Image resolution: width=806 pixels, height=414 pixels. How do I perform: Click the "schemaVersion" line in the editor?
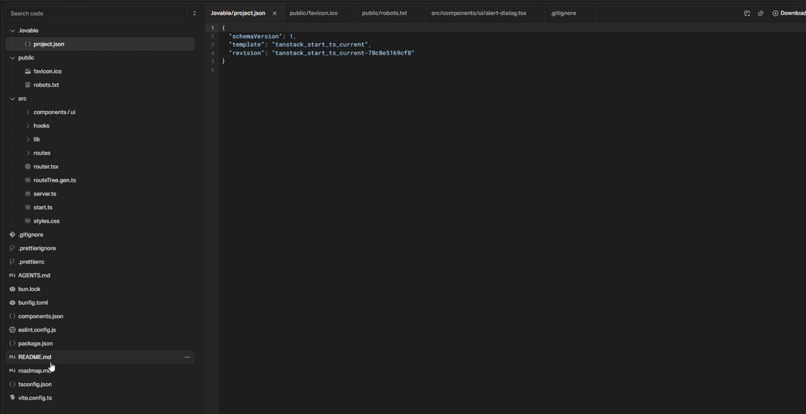[x=262, y=37]
